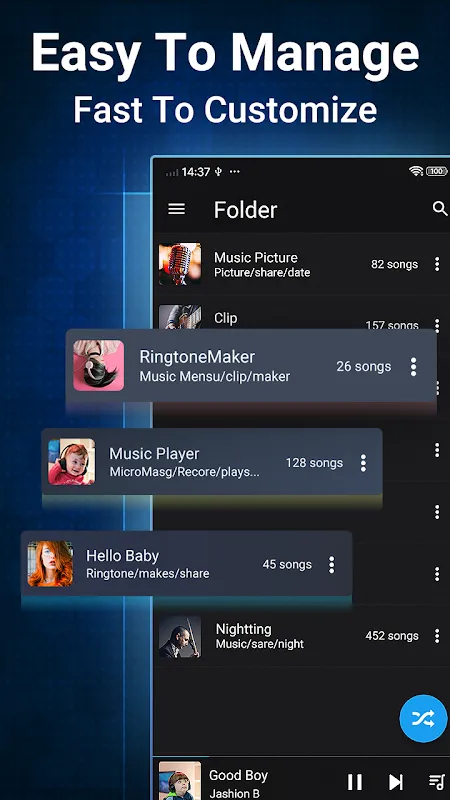This screenshot has height=800, width=450.
Task: Skip to the next track
Action: coord(395,782)
